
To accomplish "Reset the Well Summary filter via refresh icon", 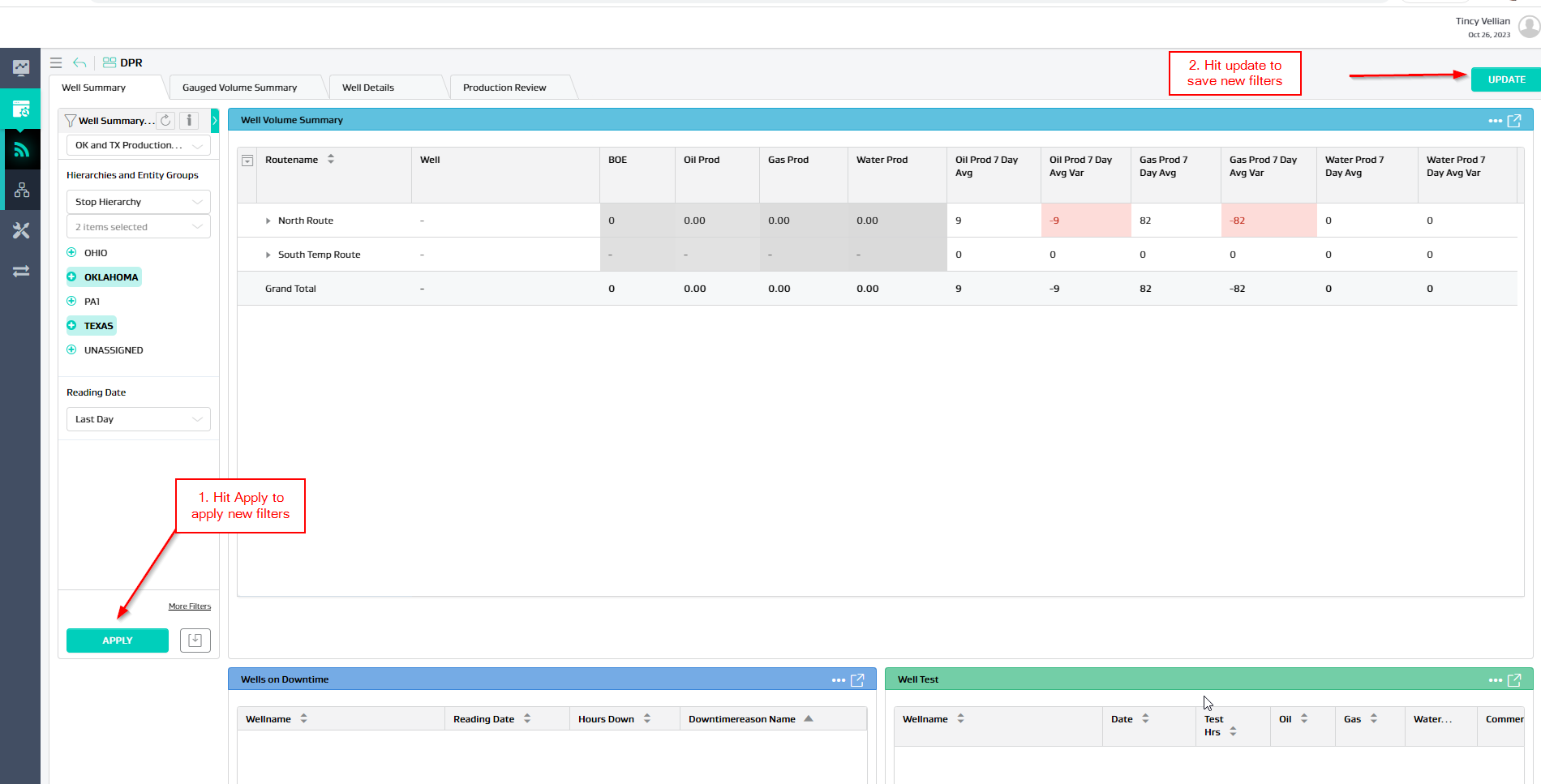I will click(165, 121).
